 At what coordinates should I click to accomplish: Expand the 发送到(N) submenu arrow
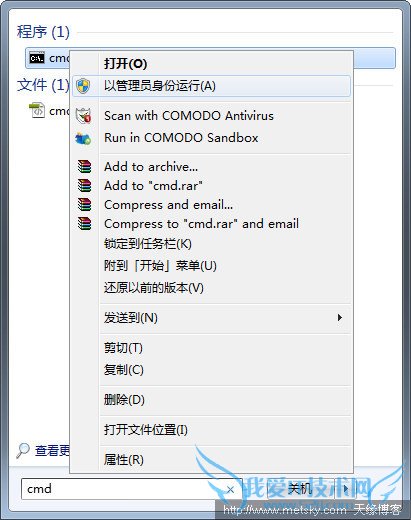pos(339,317)
